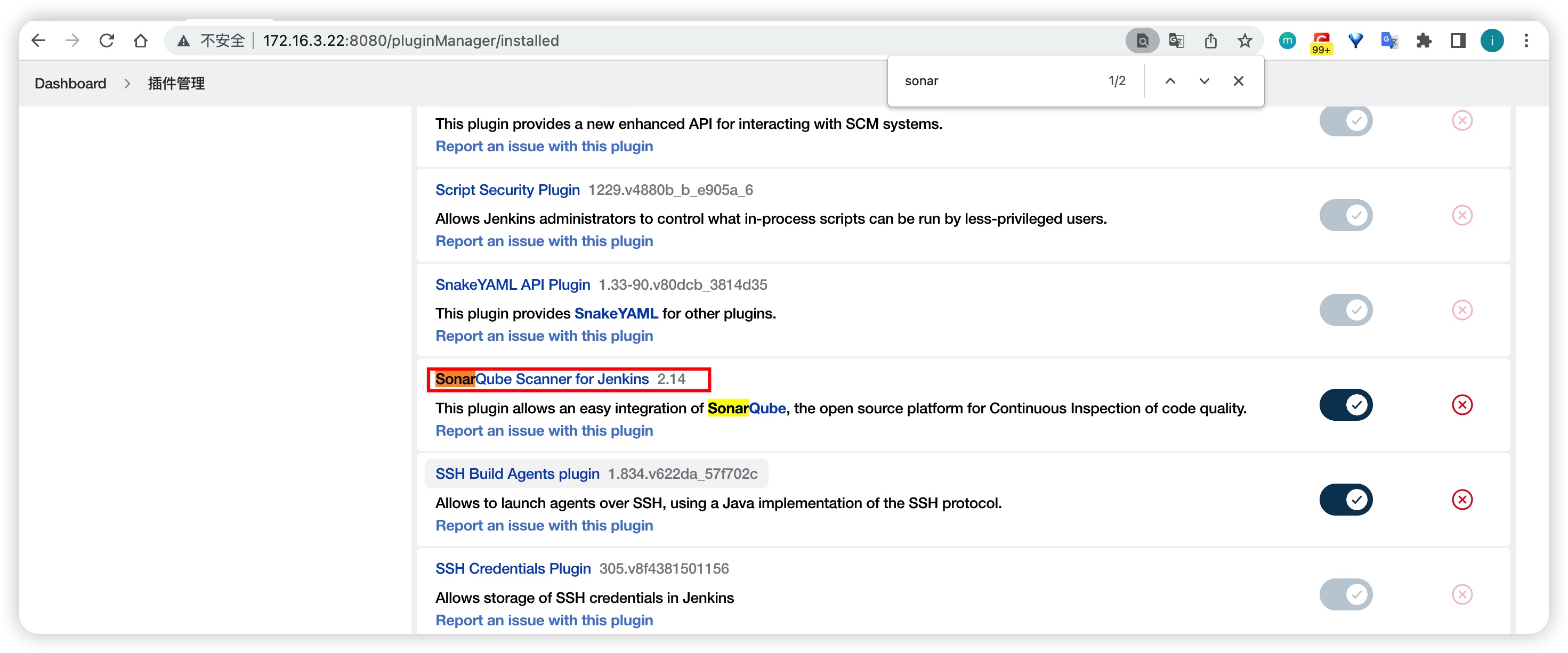The image size is (1568, 653).
Task: Jump to next find-in-page match
Action: click(1204, 81)
